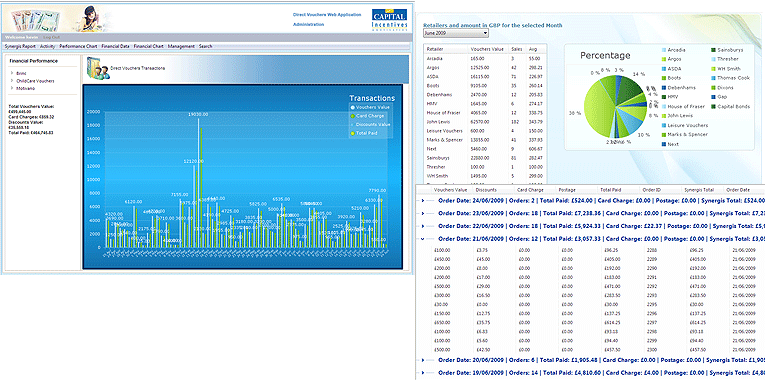Select the John Lewis retailer row

tap(484, 122)
